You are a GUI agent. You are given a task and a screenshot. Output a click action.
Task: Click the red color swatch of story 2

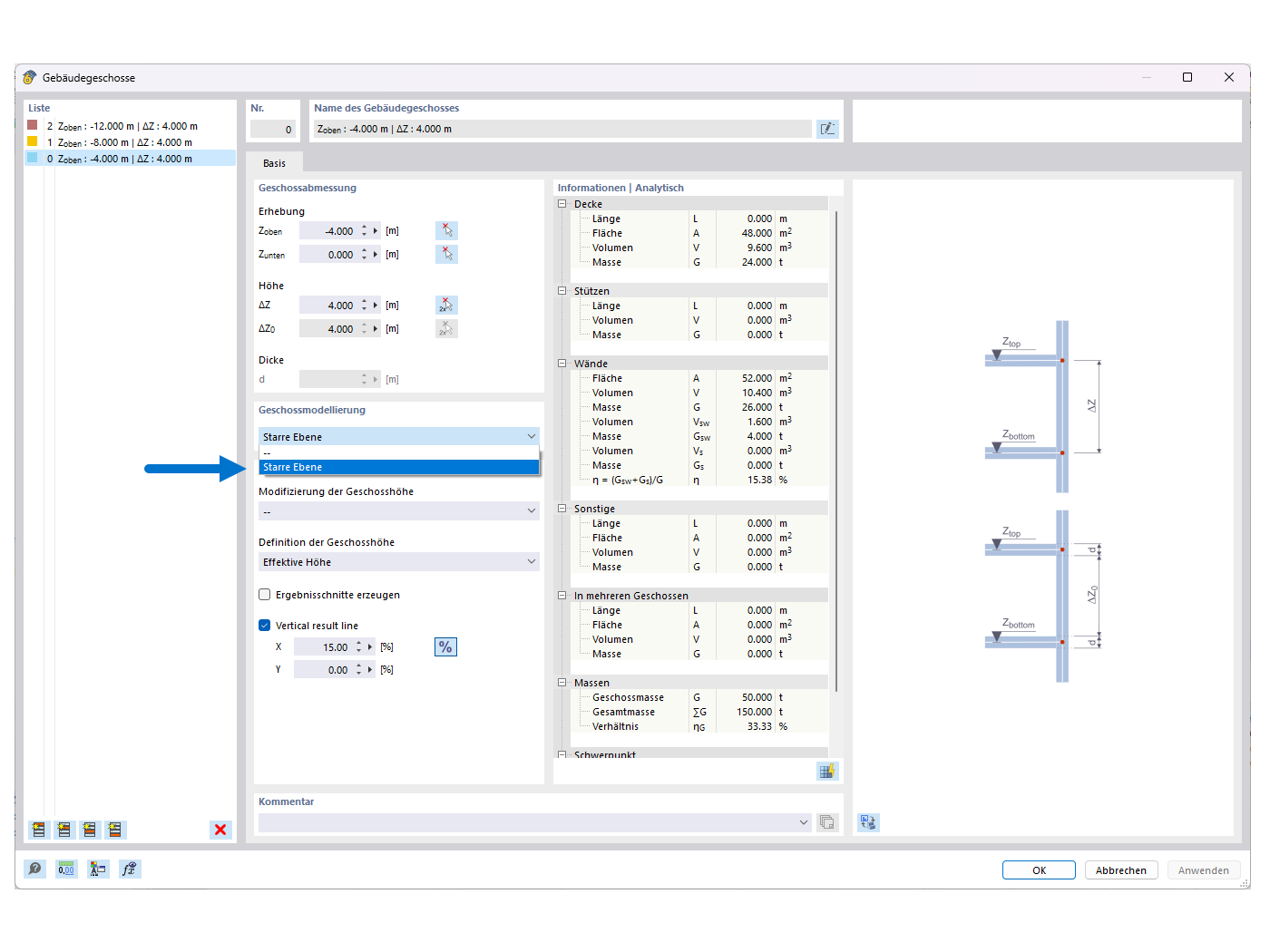33,125
